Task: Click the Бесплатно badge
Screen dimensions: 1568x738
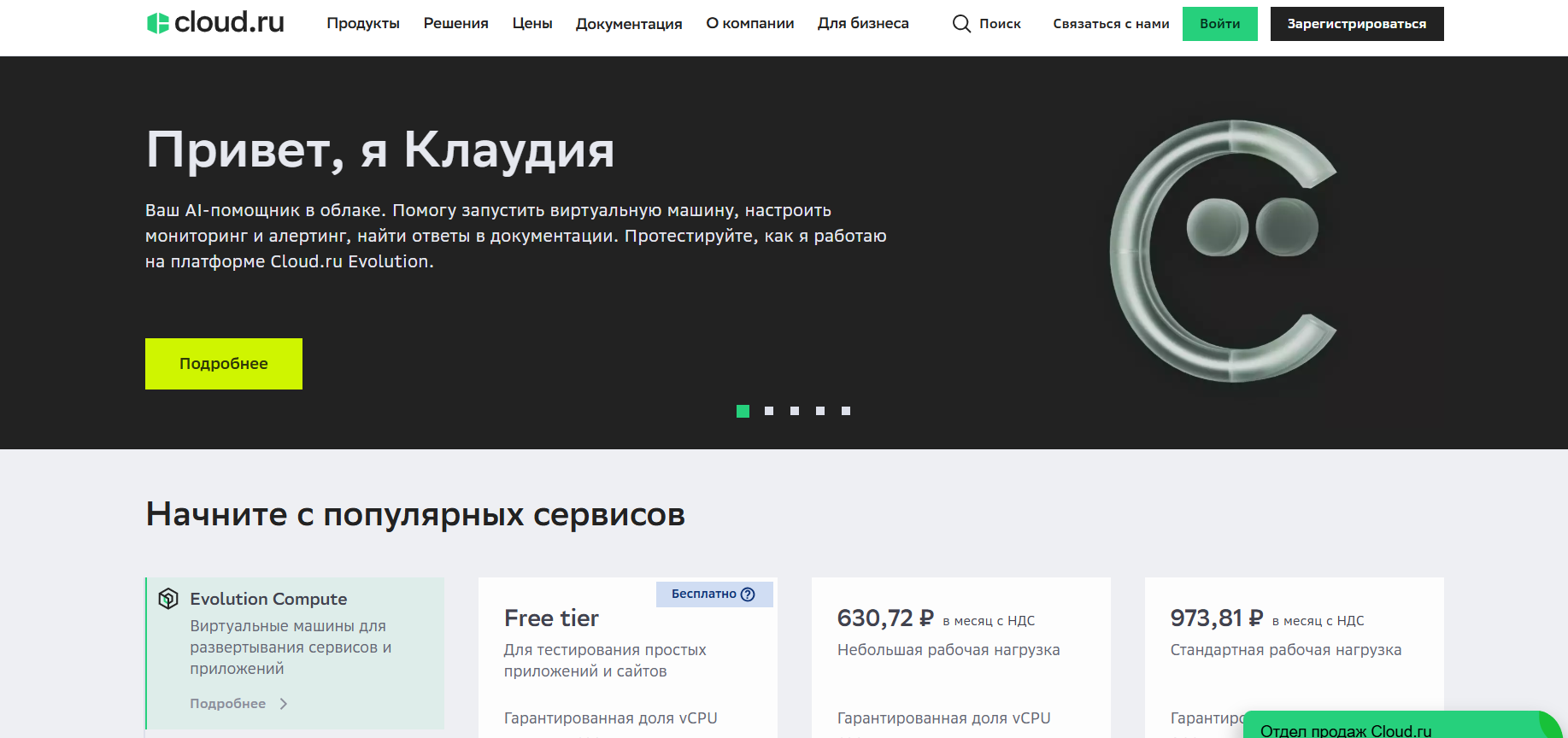Action: click(714, 594)
